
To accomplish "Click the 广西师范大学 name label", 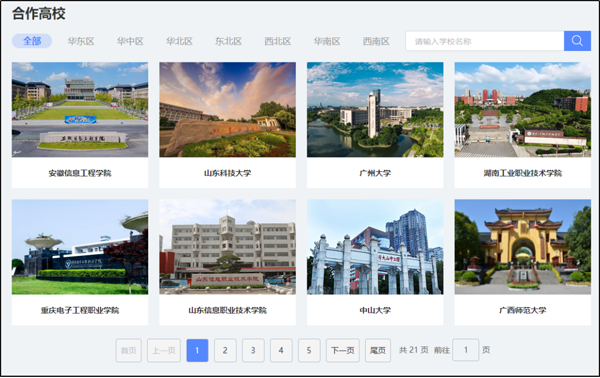I will (523, 310).
